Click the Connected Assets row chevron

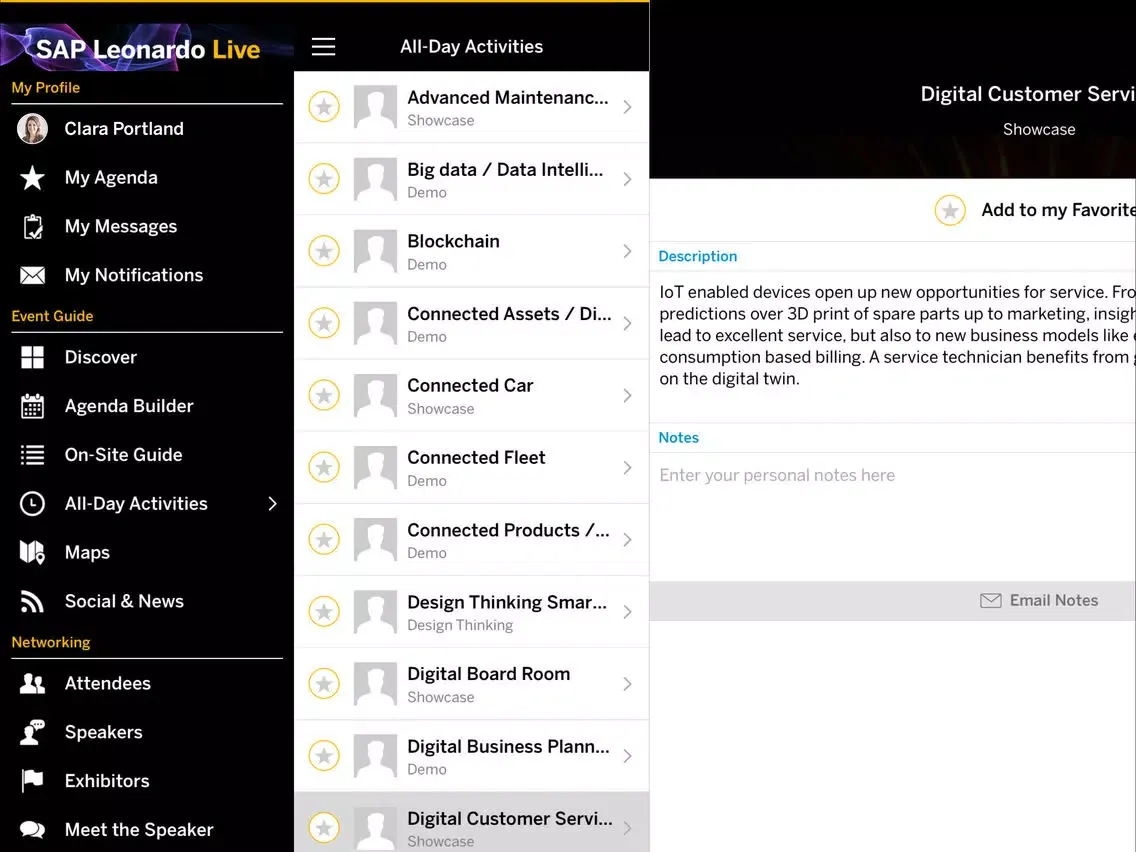click(x=627, y=323)
